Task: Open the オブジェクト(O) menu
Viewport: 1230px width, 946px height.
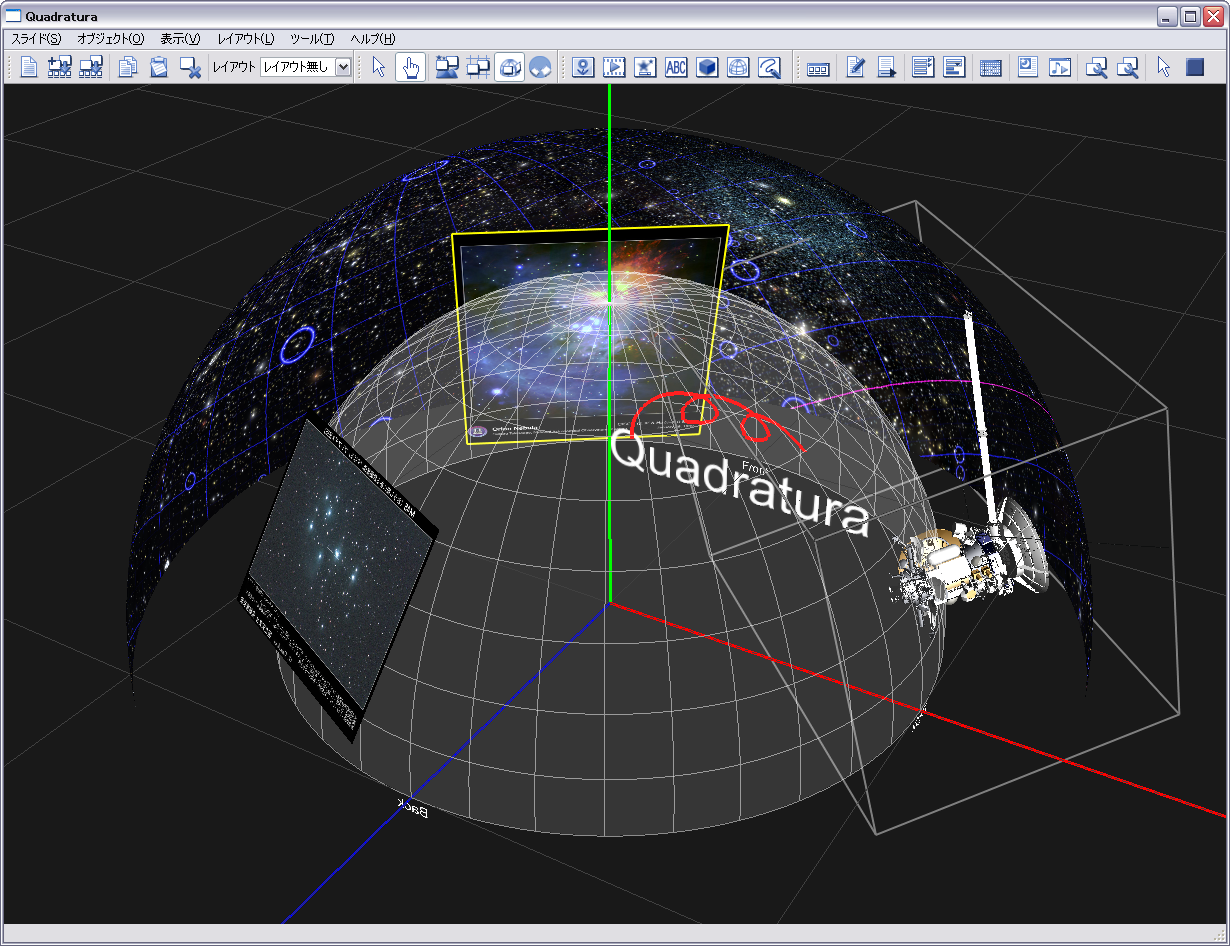Action: click(111, 39)
